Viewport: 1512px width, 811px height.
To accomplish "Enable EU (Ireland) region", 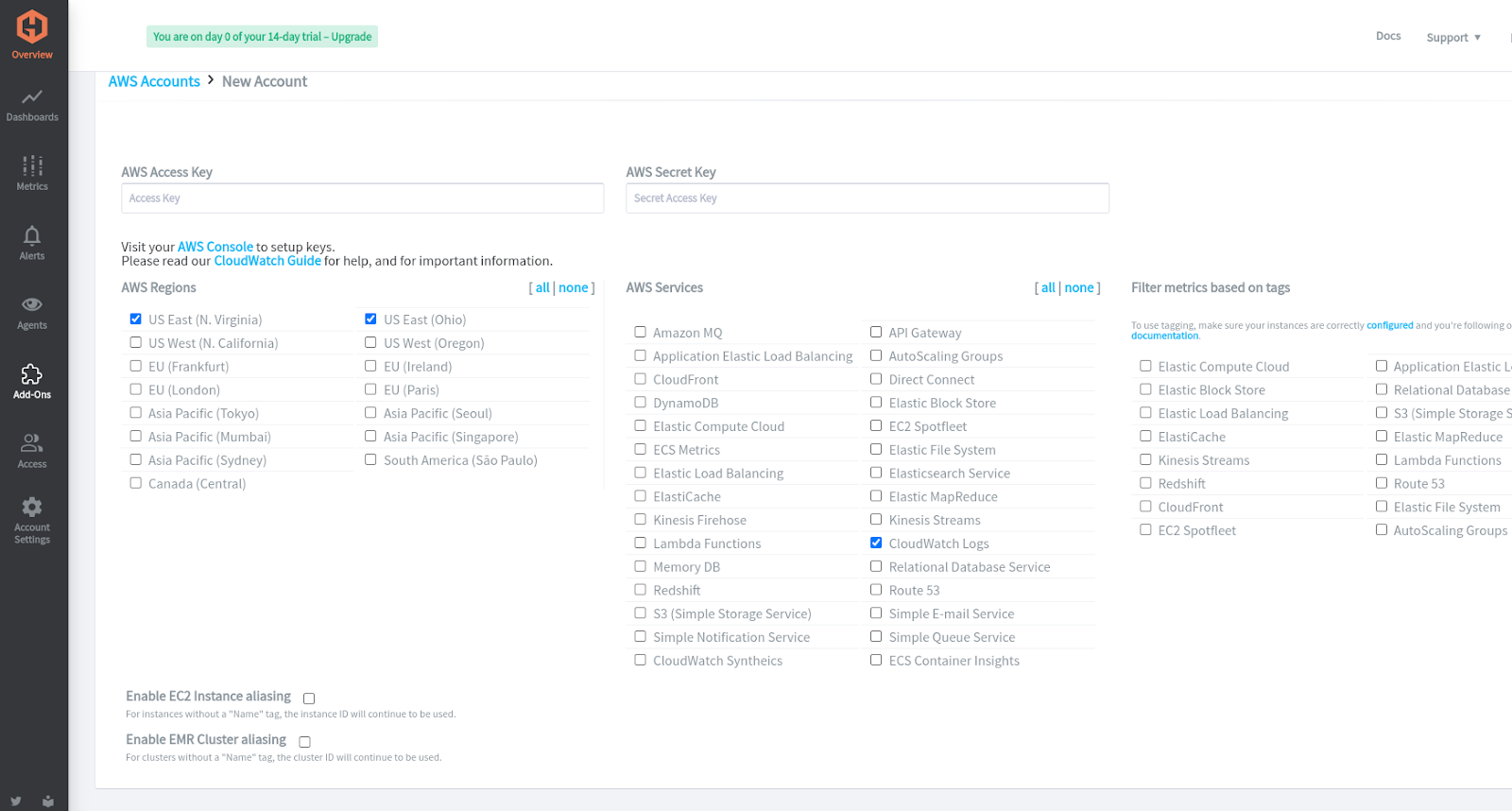I will tap(370, 366).
